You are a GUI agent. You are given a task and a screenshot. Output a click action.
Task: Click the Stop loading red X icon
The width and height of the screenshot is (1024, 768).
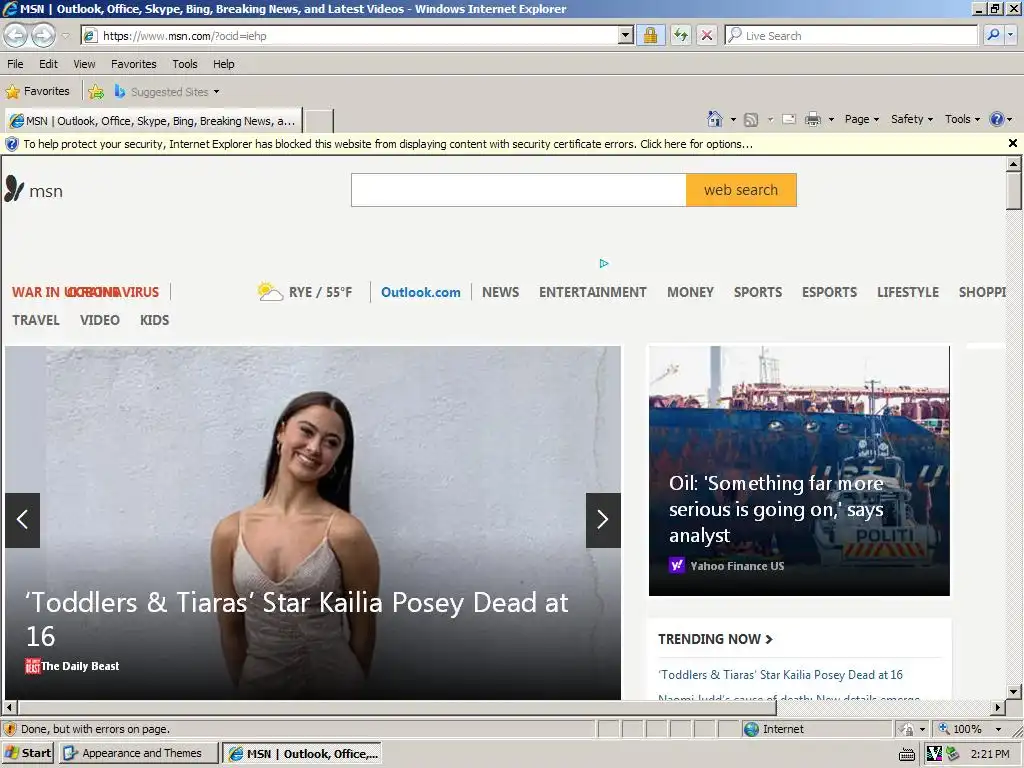[707, 35]
